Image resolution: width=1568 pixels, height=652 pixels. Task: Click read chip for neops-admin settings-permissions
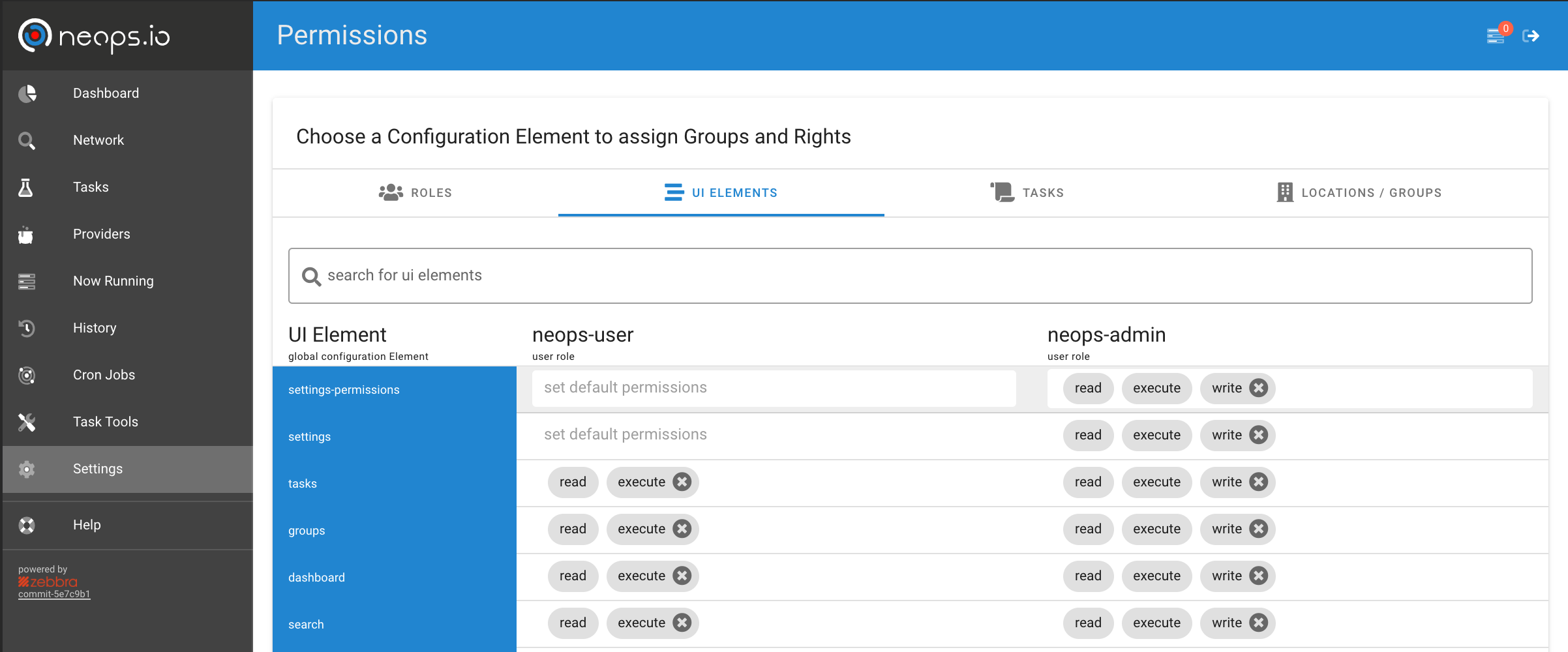tap(1088, 388)
